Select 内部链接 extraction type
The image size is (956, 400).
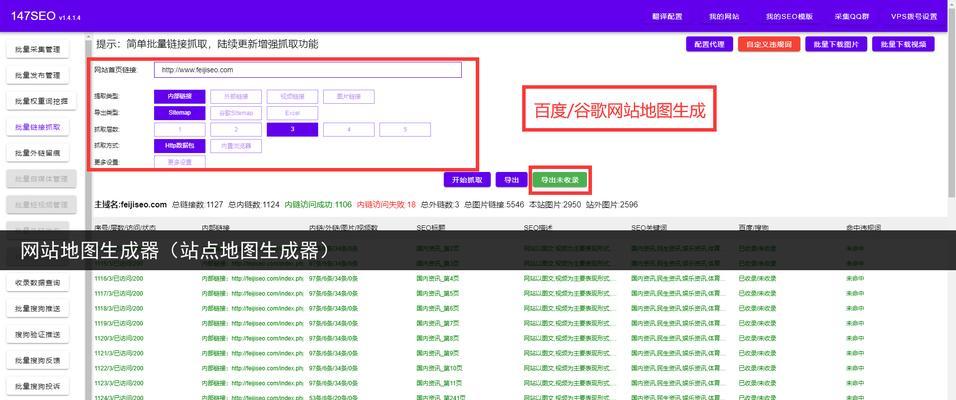[179, 96]
